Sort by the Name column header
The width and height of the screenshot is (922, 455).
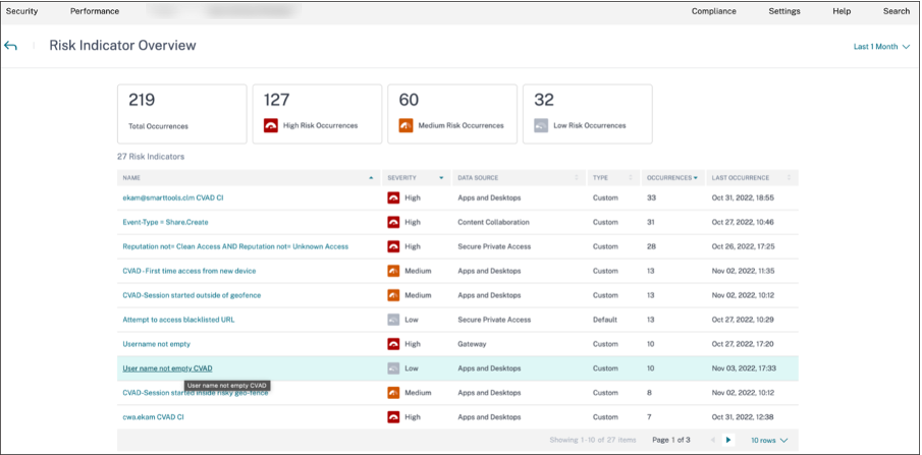(x=131, y=178)
